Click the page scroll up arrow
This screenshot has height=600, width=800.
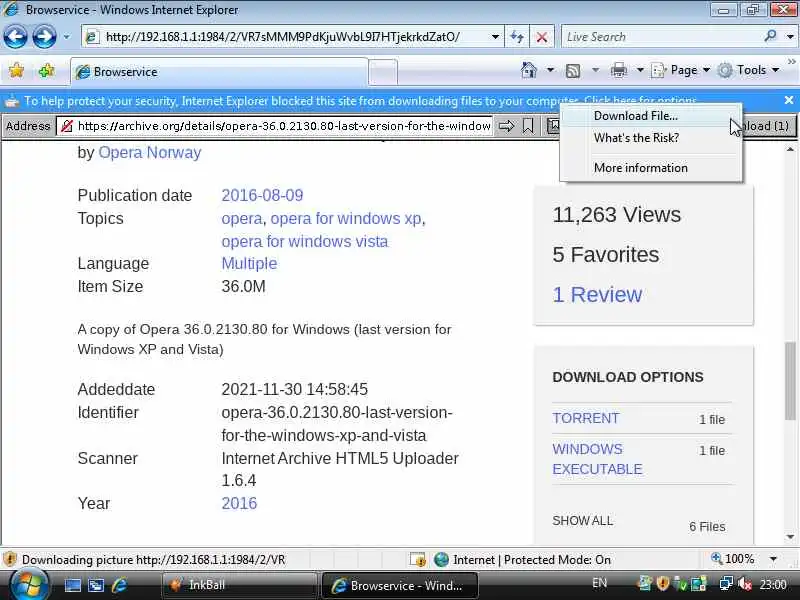pos(790,149)
